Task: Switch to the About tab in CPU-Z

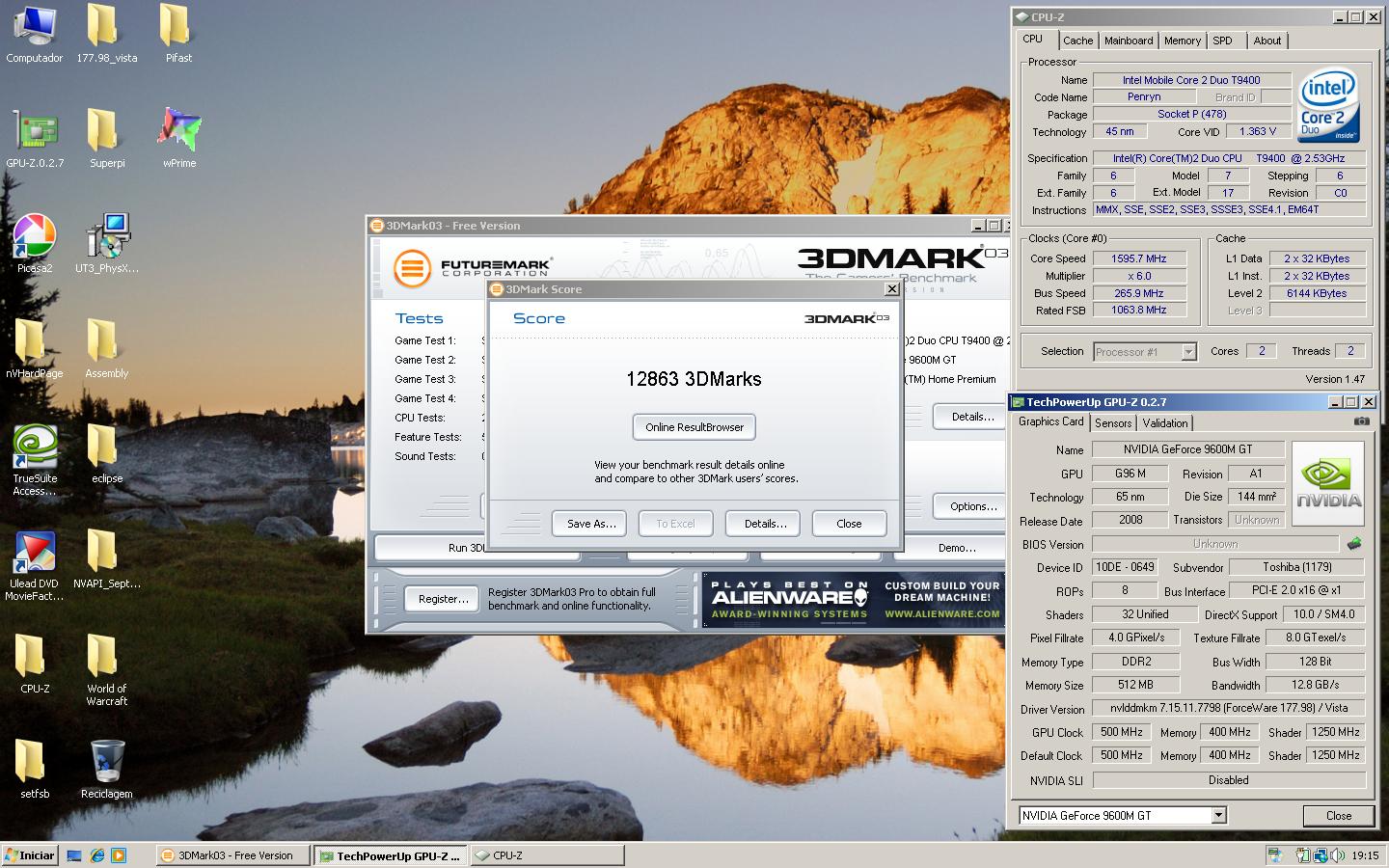Action: pos(1267,41)
